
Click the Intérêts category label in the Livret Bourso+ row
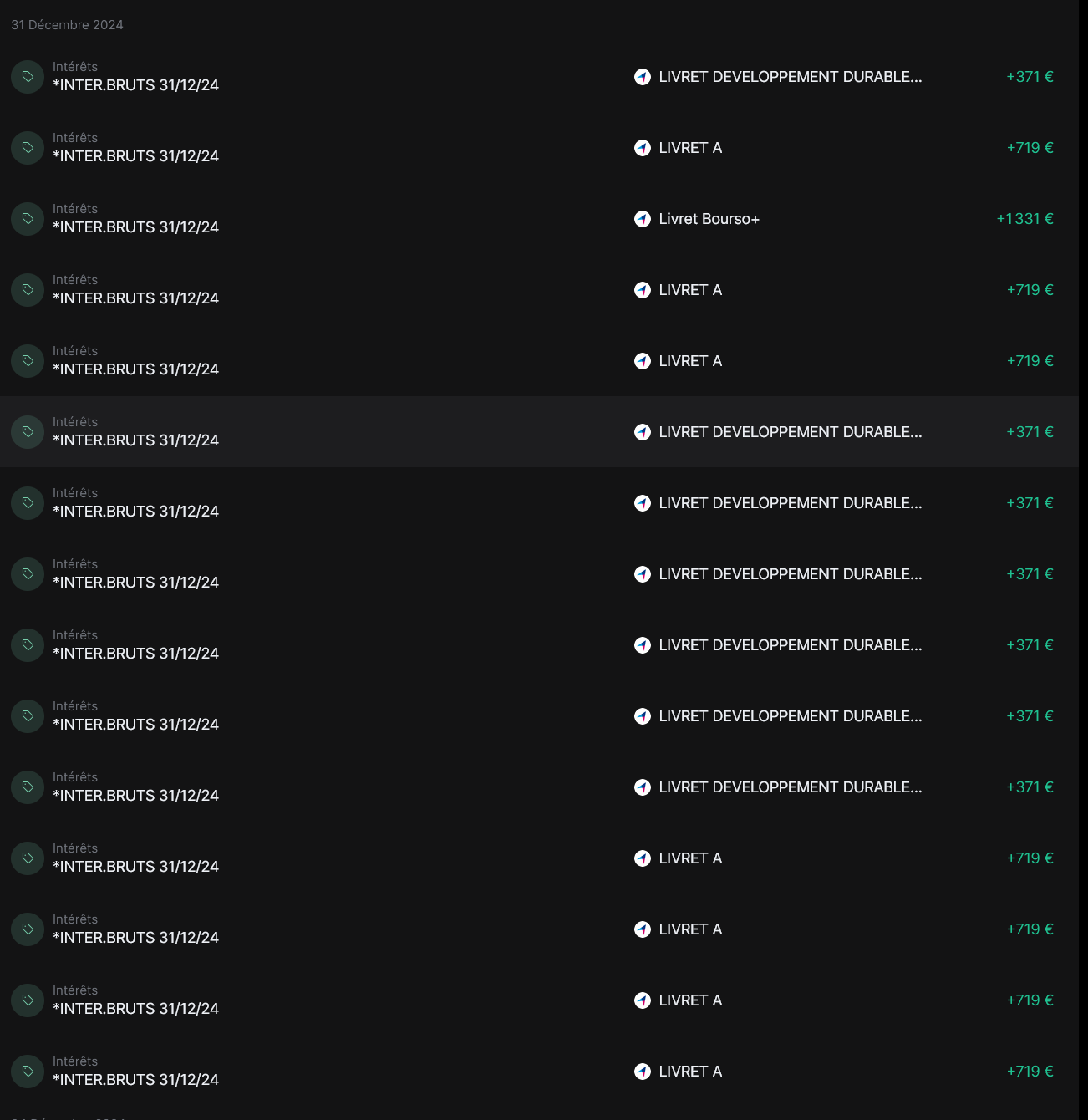coord(75,209)
